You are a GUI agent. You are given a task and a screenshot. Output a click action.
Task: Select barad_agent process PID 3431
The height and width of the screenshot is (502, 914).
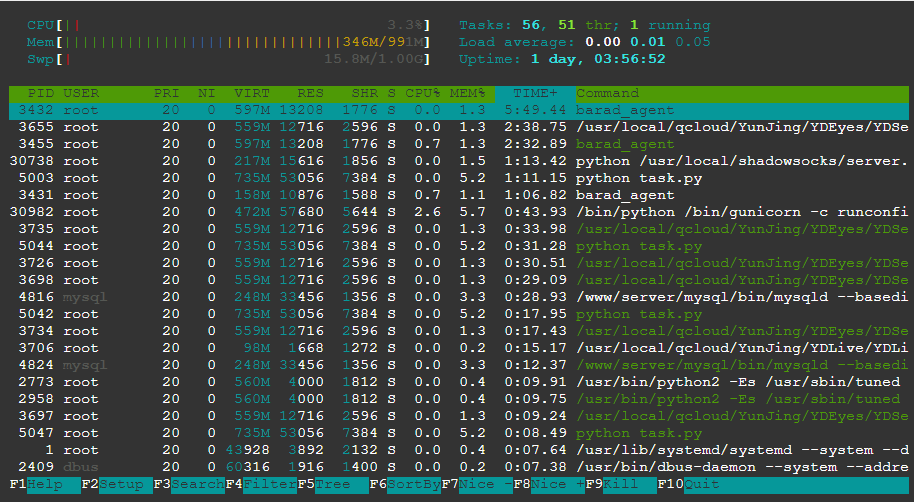[x=459, y=195]
